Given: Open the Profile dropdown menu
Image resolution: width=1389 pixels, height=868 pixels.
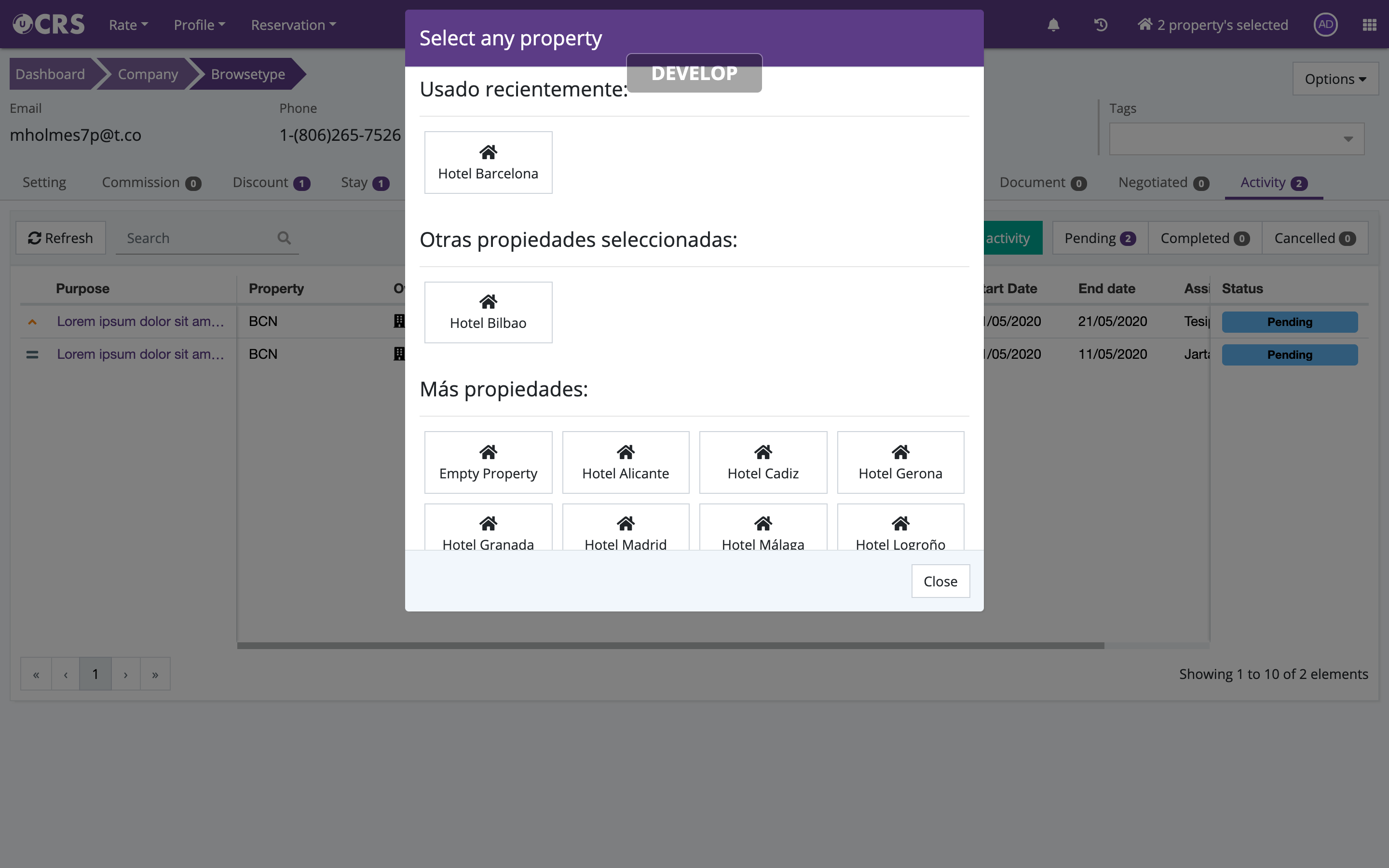Looking at the screenshot, I should tap(199, 25).
